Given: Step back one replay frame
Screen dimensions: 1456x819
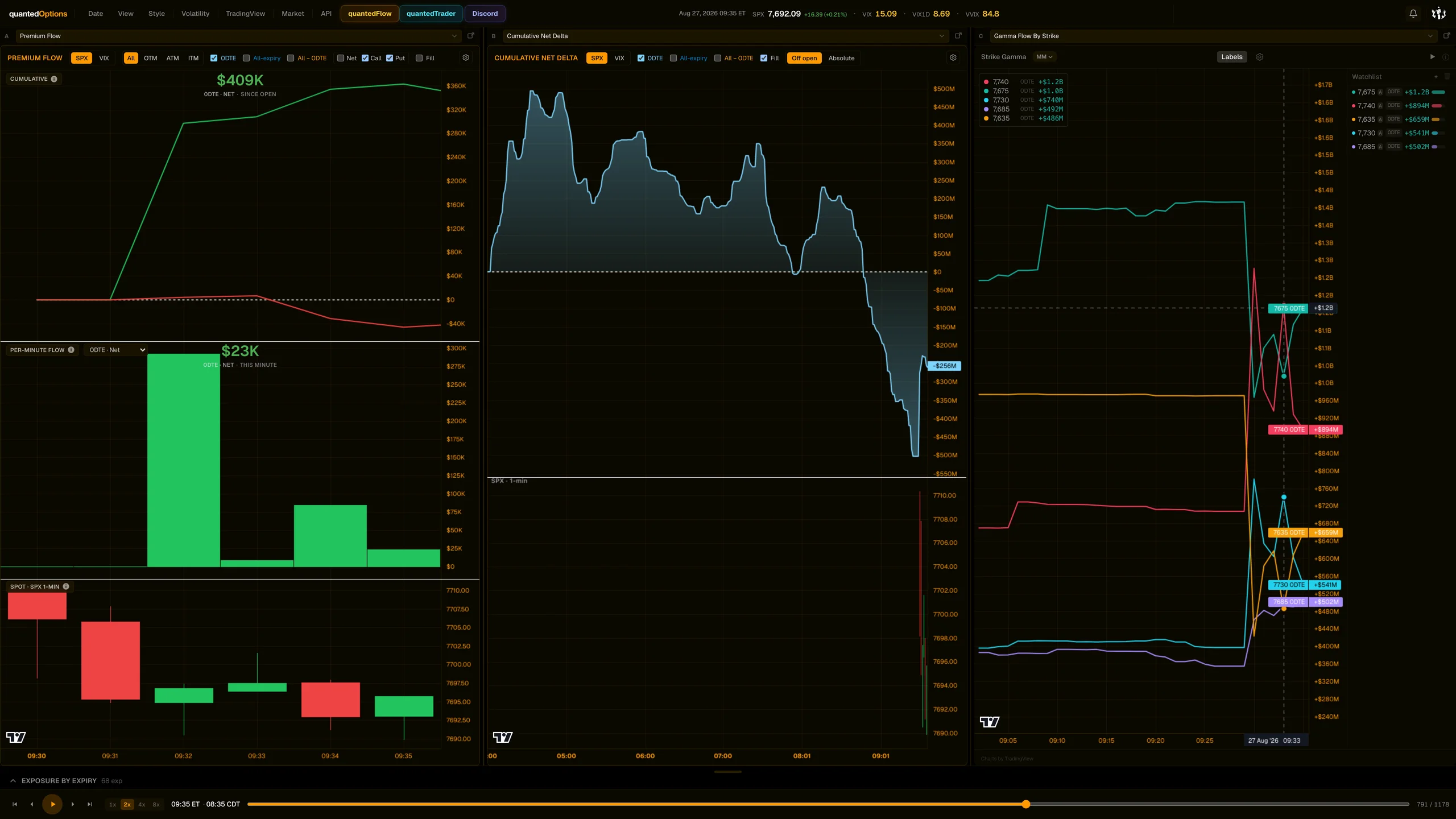Looking at the screenshot, I should pos(32,804).
